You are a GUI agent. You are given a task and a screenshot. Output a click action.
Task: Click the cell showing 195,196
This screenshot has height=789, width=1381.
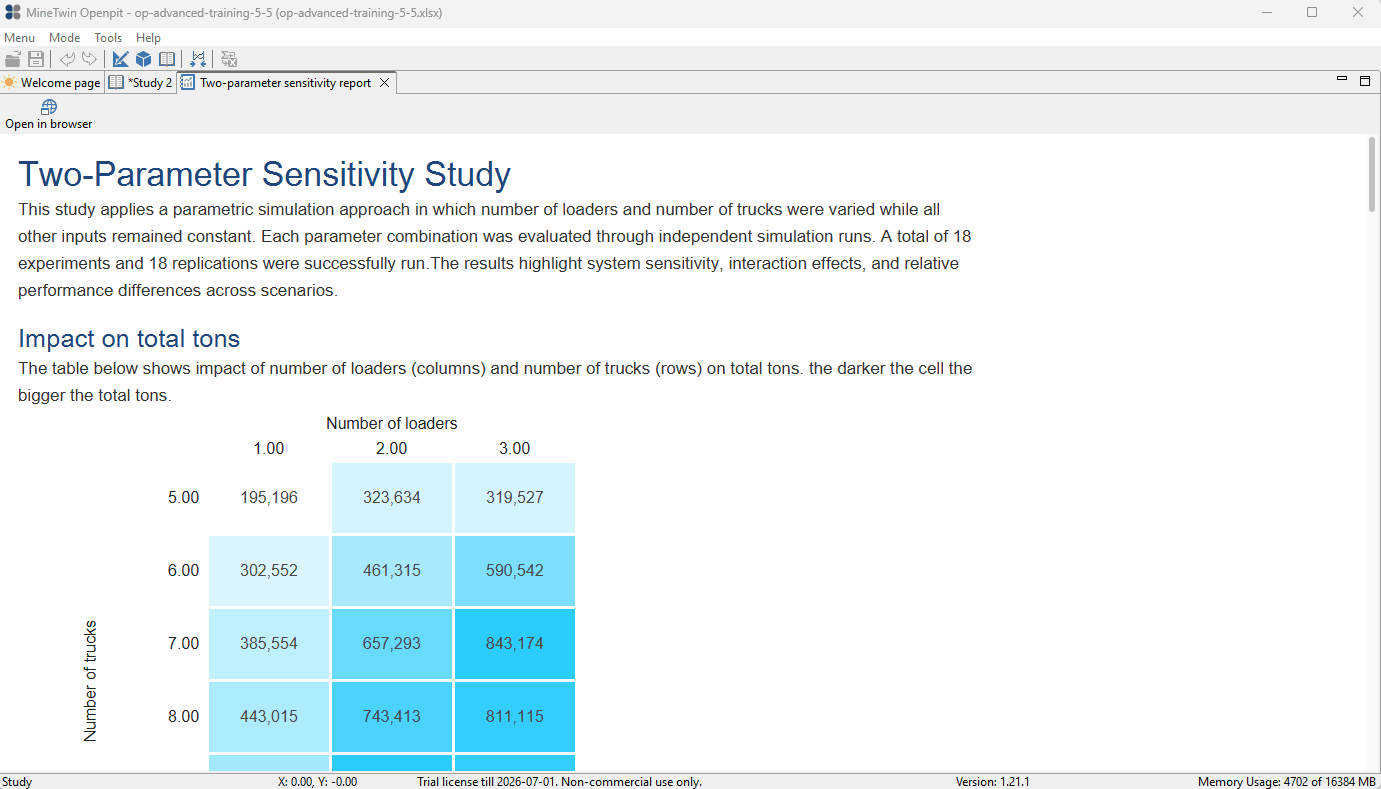click(269, 497)
